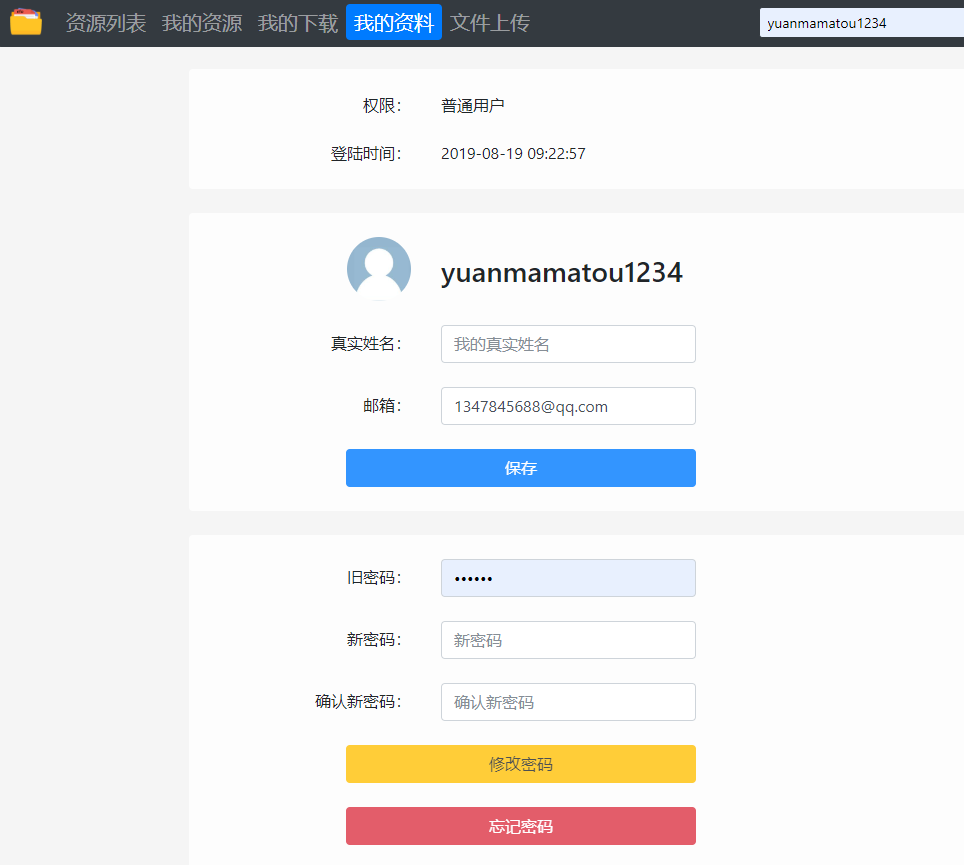Click the user avatar placeholder image
This screenshot has width=964, height=865.
(379, 268)
